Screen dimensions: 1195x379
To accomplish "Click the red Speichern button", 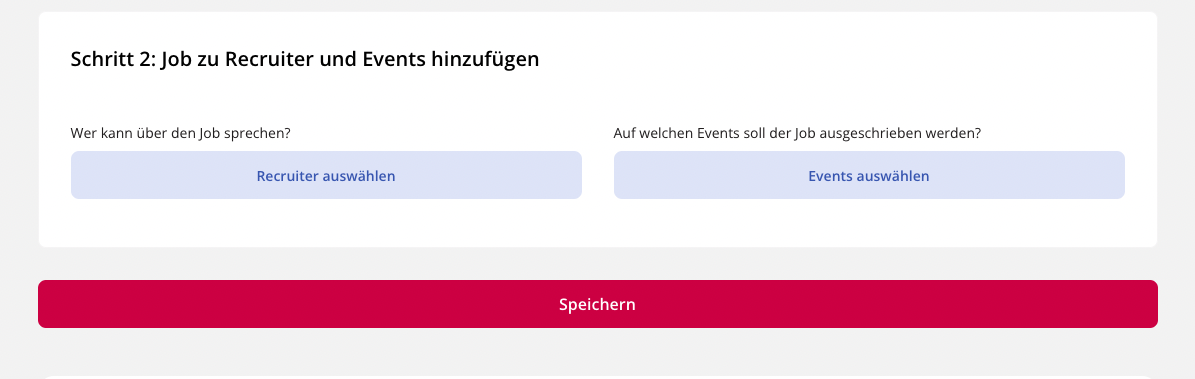I will [x=598, y=304].
